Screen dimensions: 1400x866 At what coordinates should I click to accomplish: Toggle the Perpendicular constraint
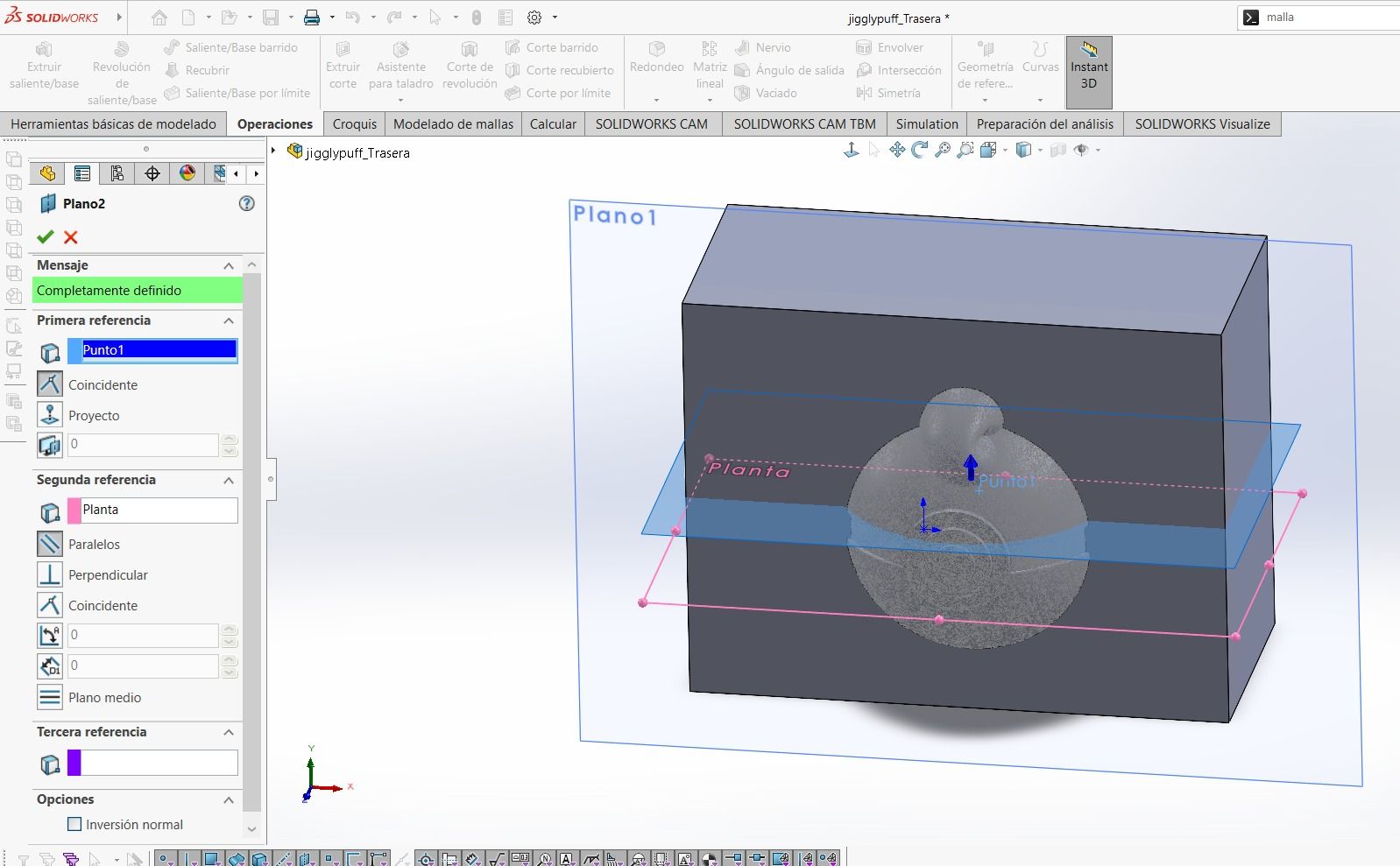click(50, 574)
